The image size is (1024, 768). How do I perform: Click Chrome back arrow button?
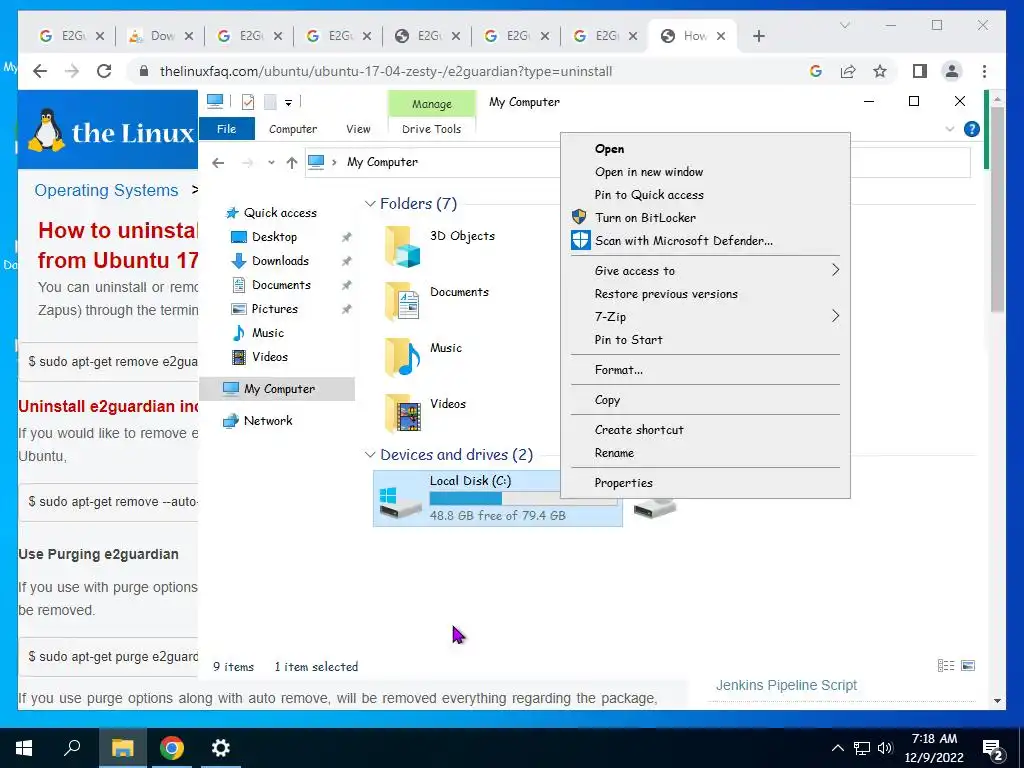click(40, 71)
